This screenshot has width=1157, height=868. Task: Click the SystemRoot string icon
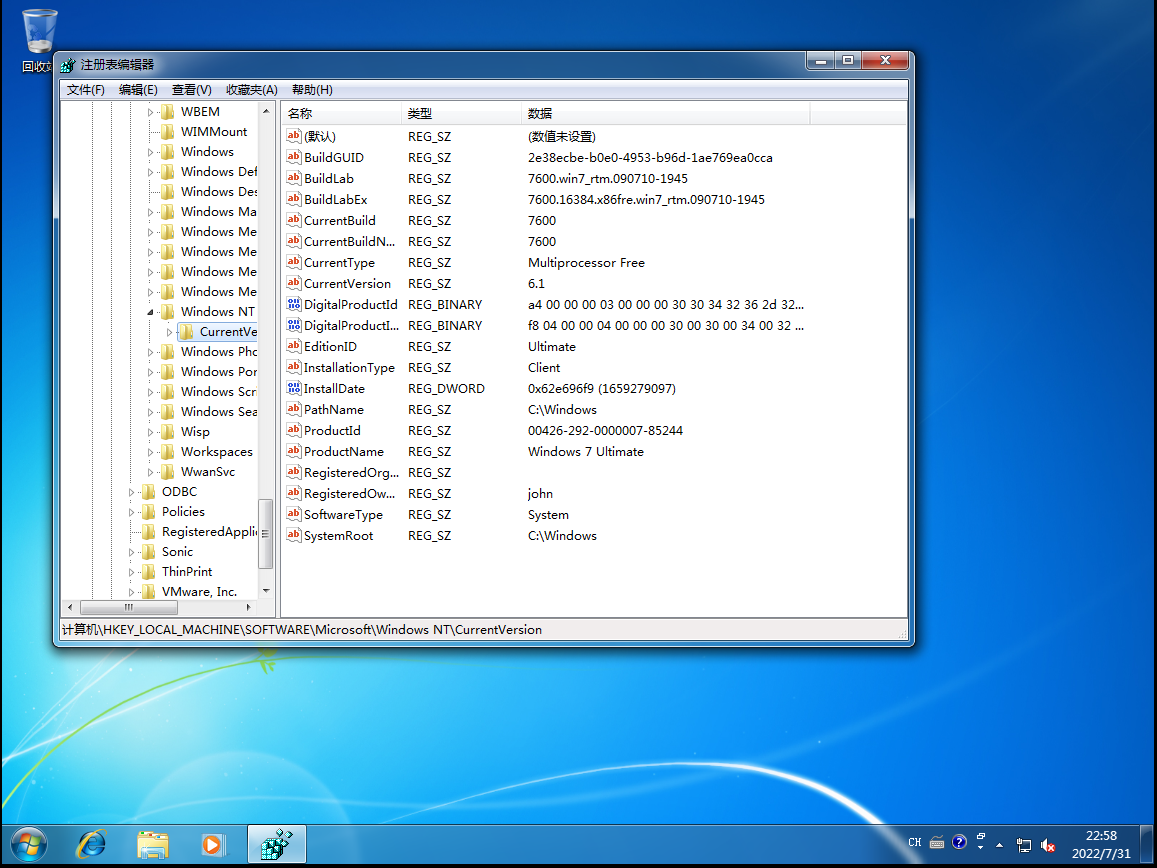click(294, 535)
